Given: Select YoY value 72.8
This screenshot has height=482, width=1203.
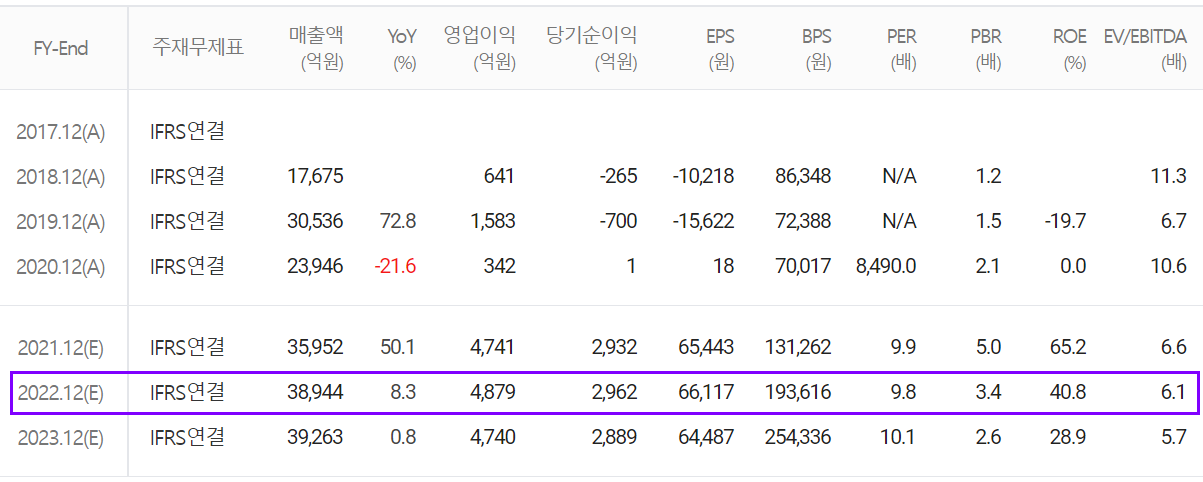Looking at the screenshot, I should pos(399,222).
